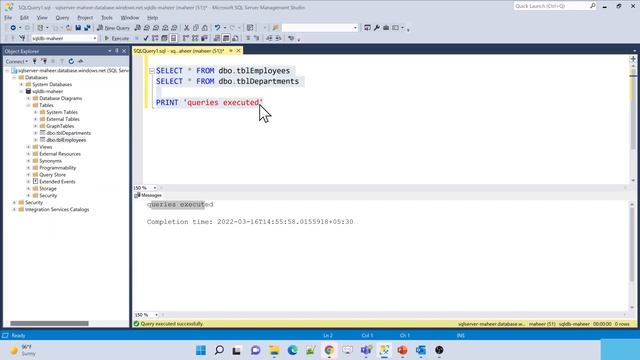The width and height of the screenshot is (640, 360).
Task: Expand the System Databases node
Action: [x=22, y=84]
